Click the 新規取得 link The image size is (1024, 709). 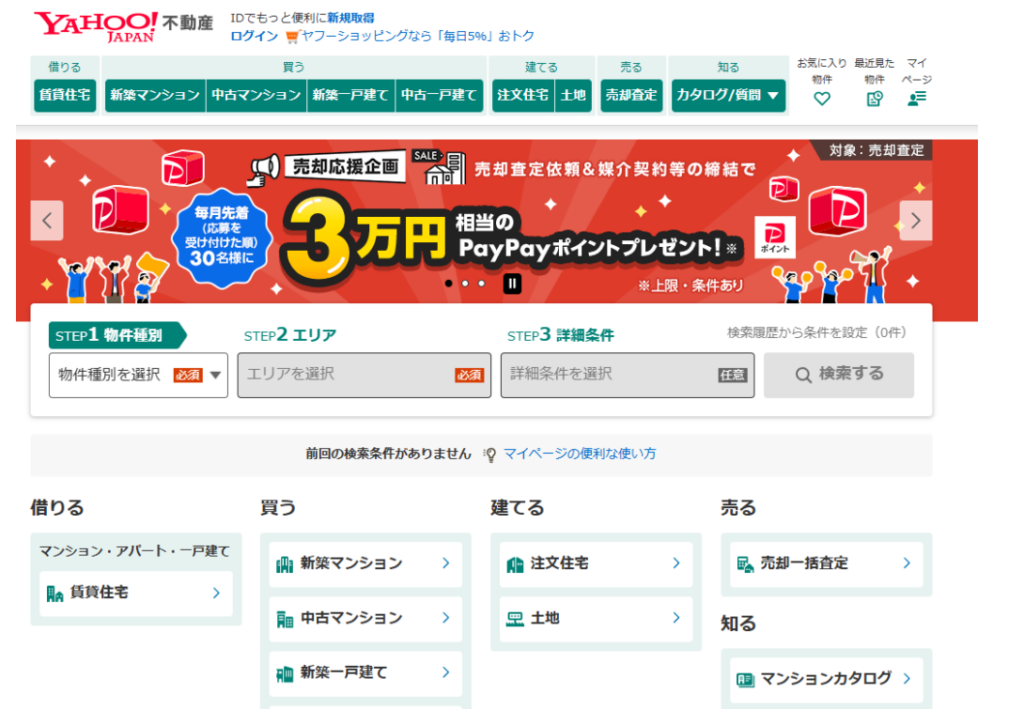351,18
